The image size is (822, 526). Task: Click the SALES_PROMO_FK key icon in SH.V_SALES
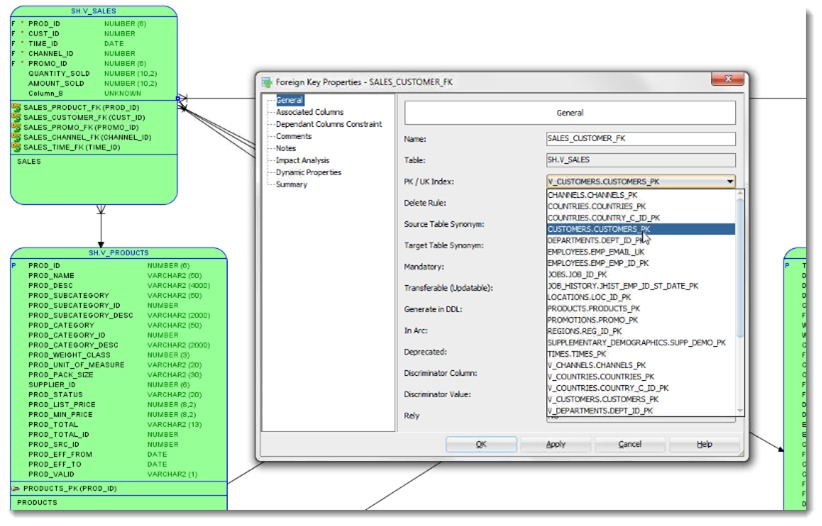click(16, 127)
